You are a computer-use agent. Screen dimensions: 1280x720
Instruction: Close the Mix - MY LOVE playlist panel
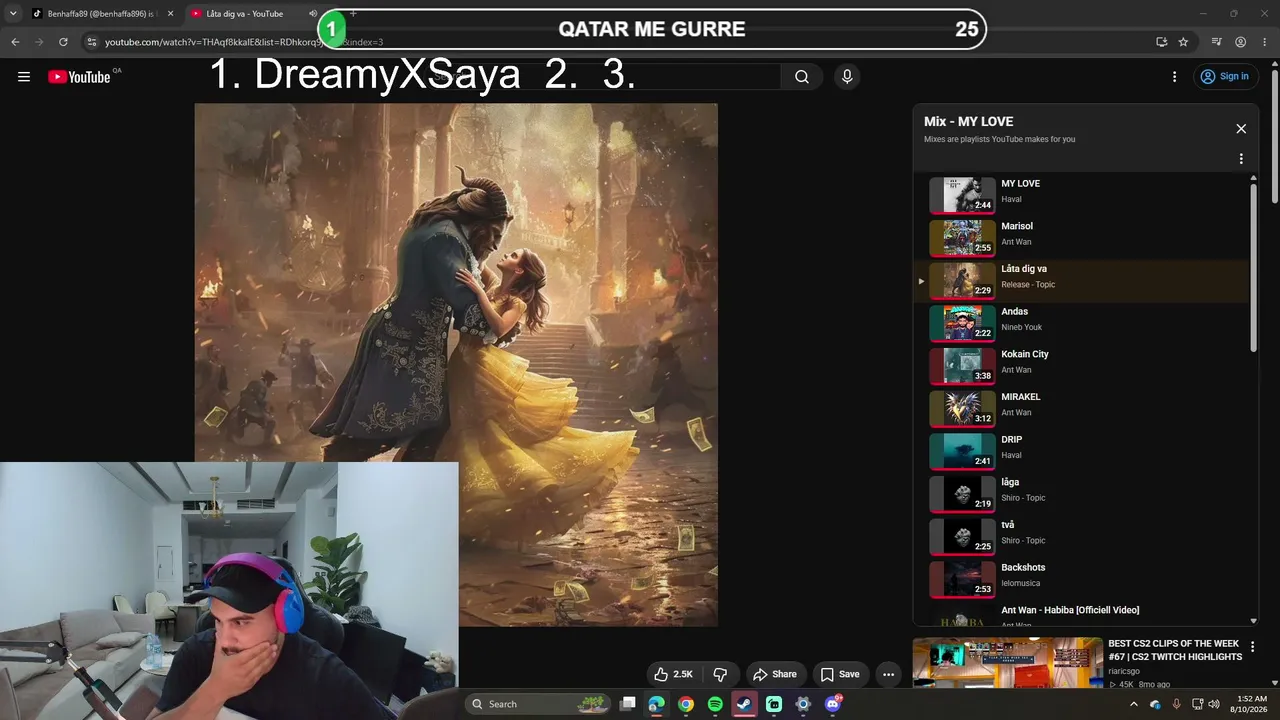(1241, 129)
